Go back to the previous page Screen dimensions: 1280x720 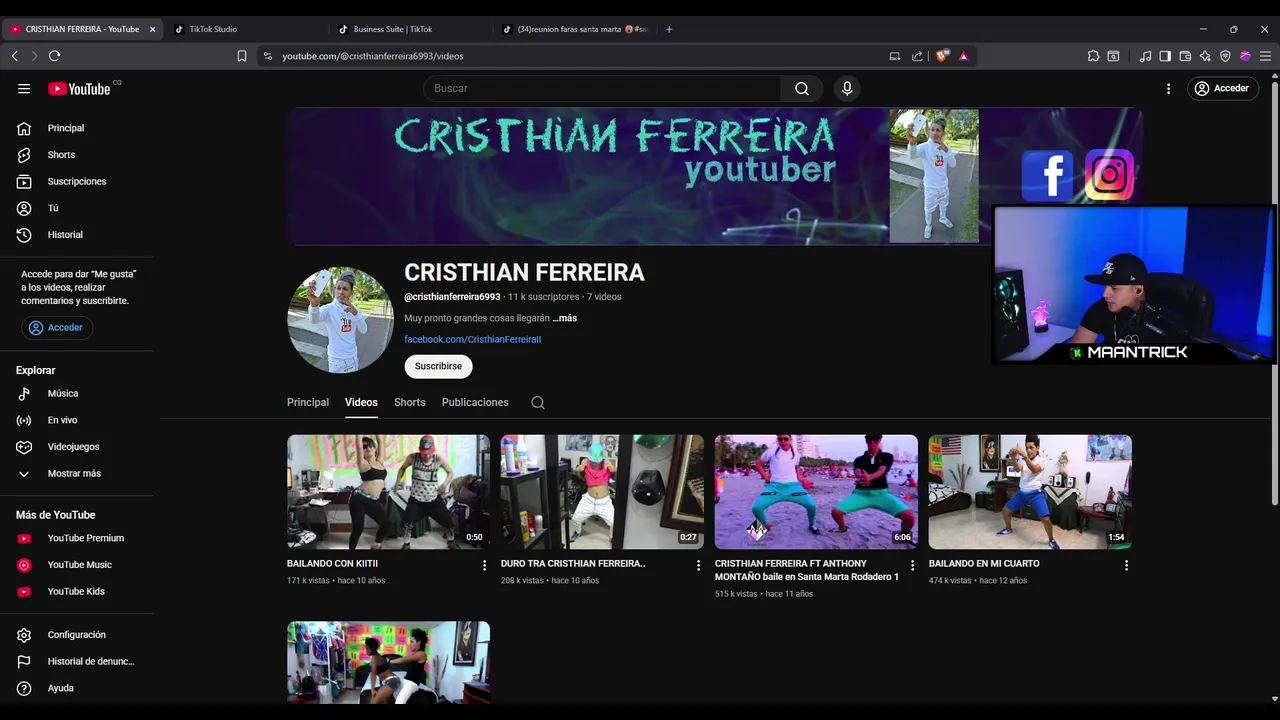(x=14, y=56)
